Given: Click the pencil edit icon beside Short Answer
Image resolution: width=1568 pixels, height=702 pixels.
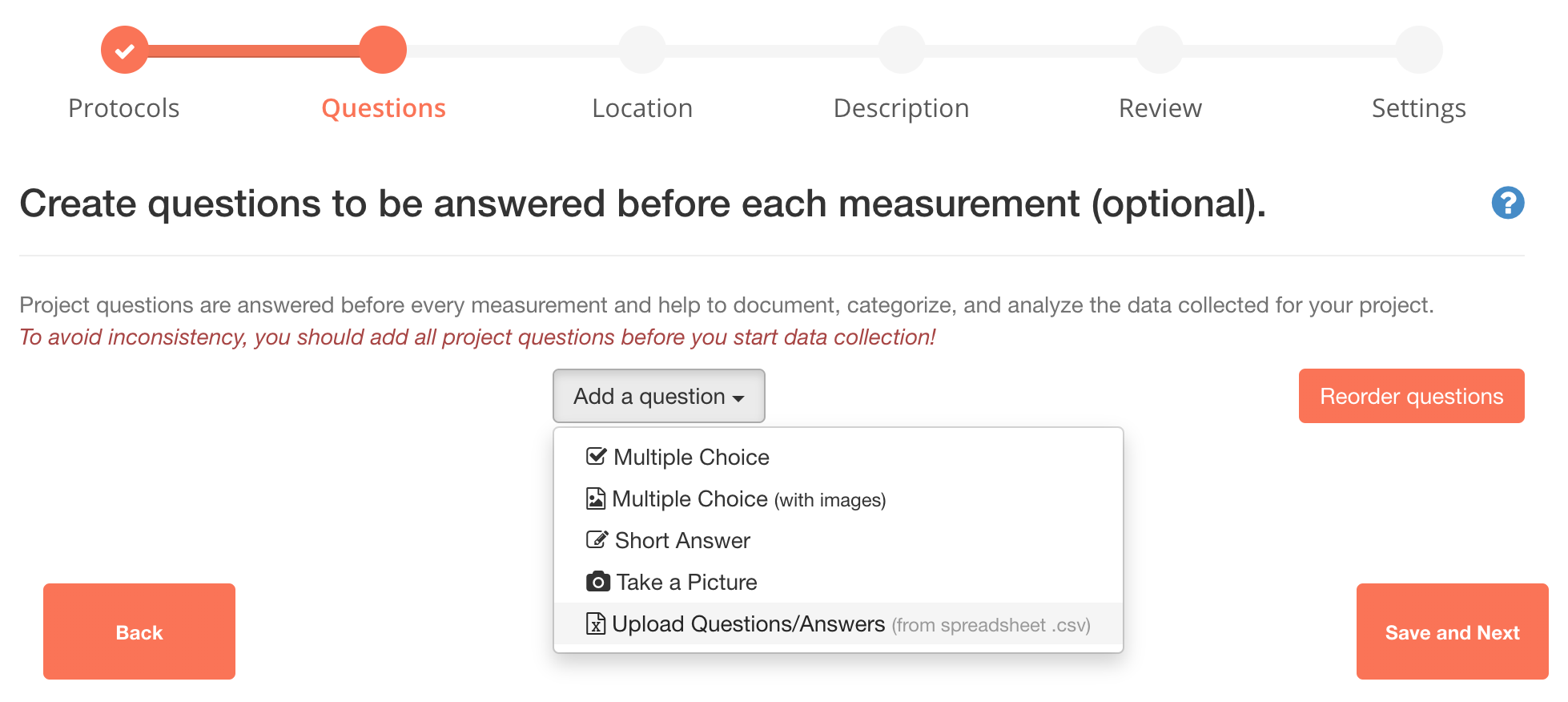Looking at the screenshot, I should click(x=597, y=539).
